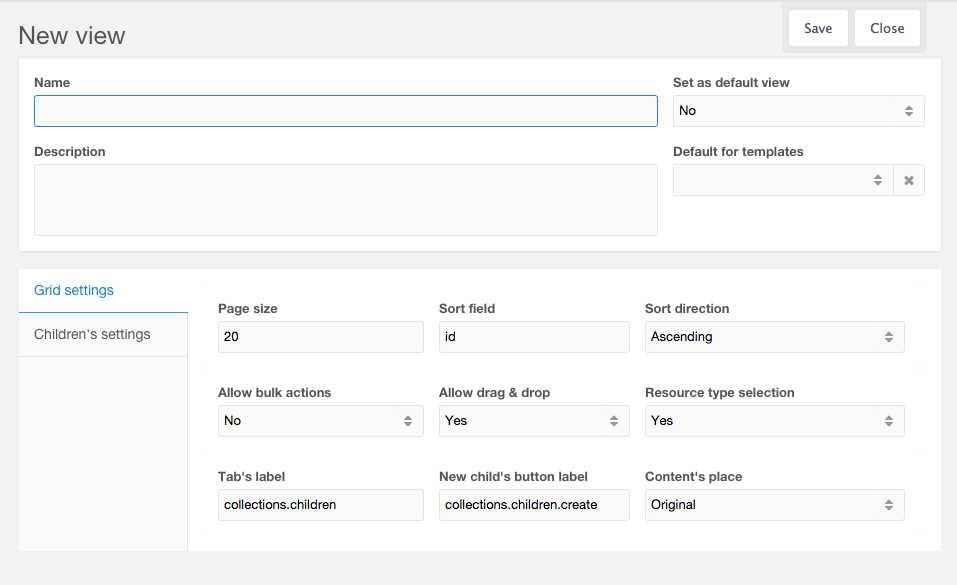Open the Content's place dropdown
Viewport: 957px width, 585px height.
coord(775,505)
